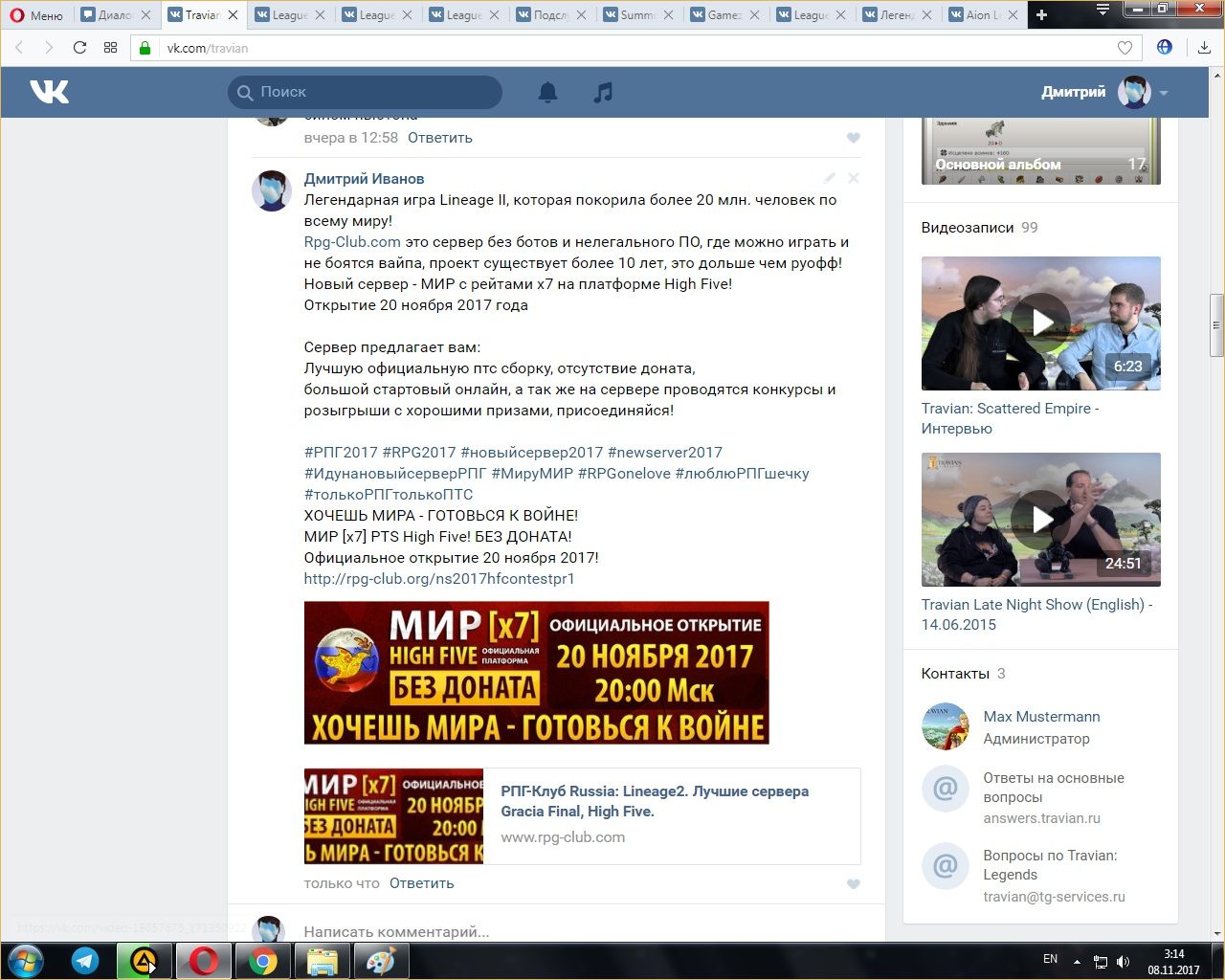Open the Opera downloads icon
Image resolution: width=1225 pixels, height=980 pixels.
tap(1204, 47)
